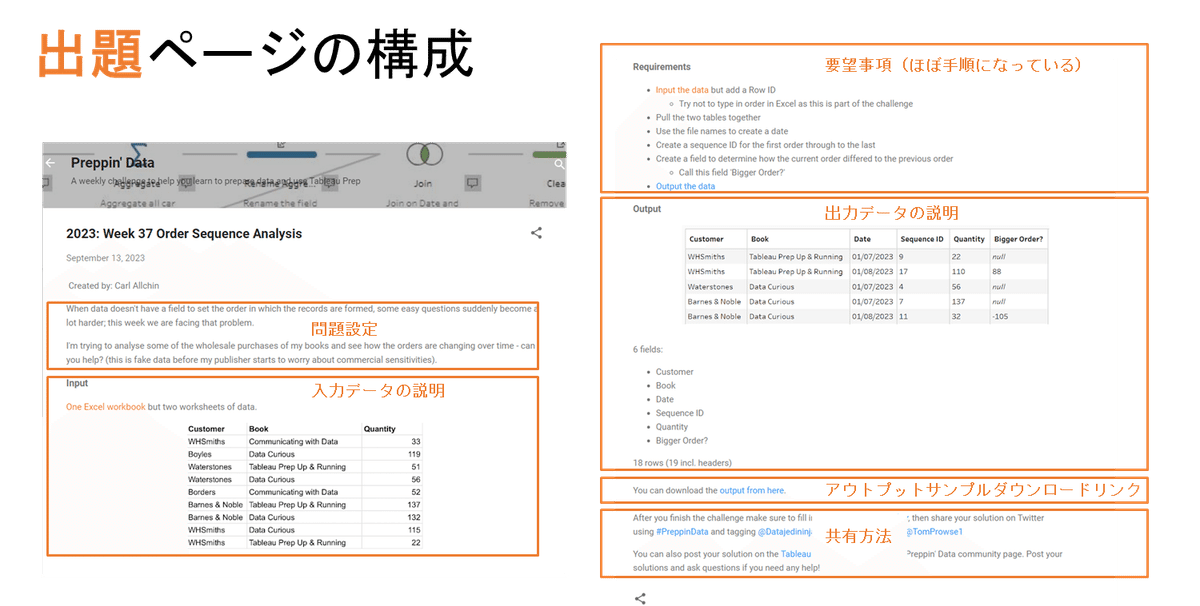
Task: Open the 'Input the data' link
Action: coord(682,90)
